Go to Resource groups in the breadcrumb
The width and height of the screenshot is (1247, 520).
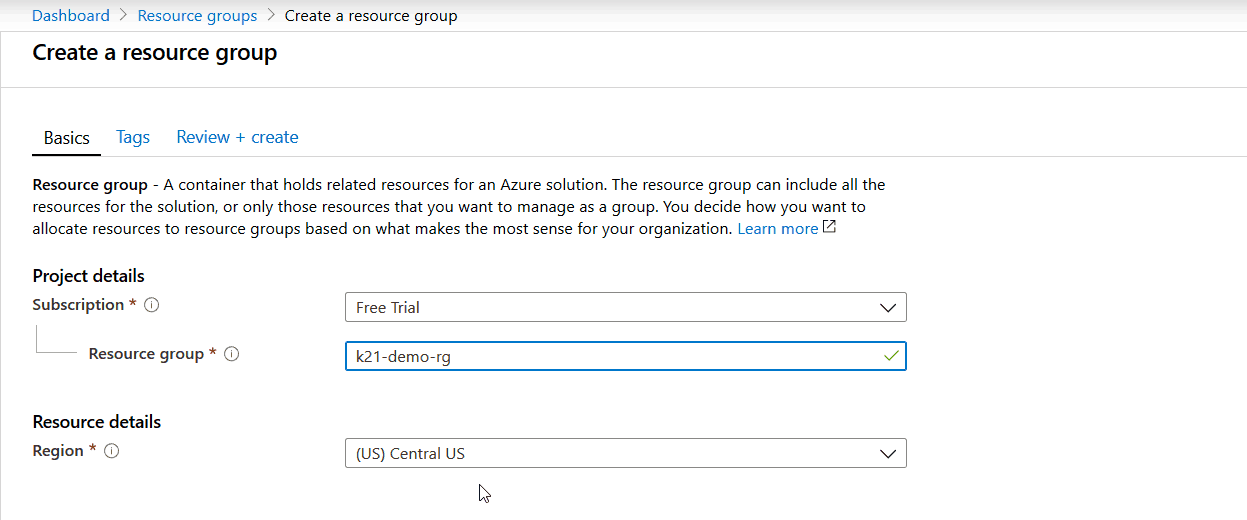tap(197, 16)
